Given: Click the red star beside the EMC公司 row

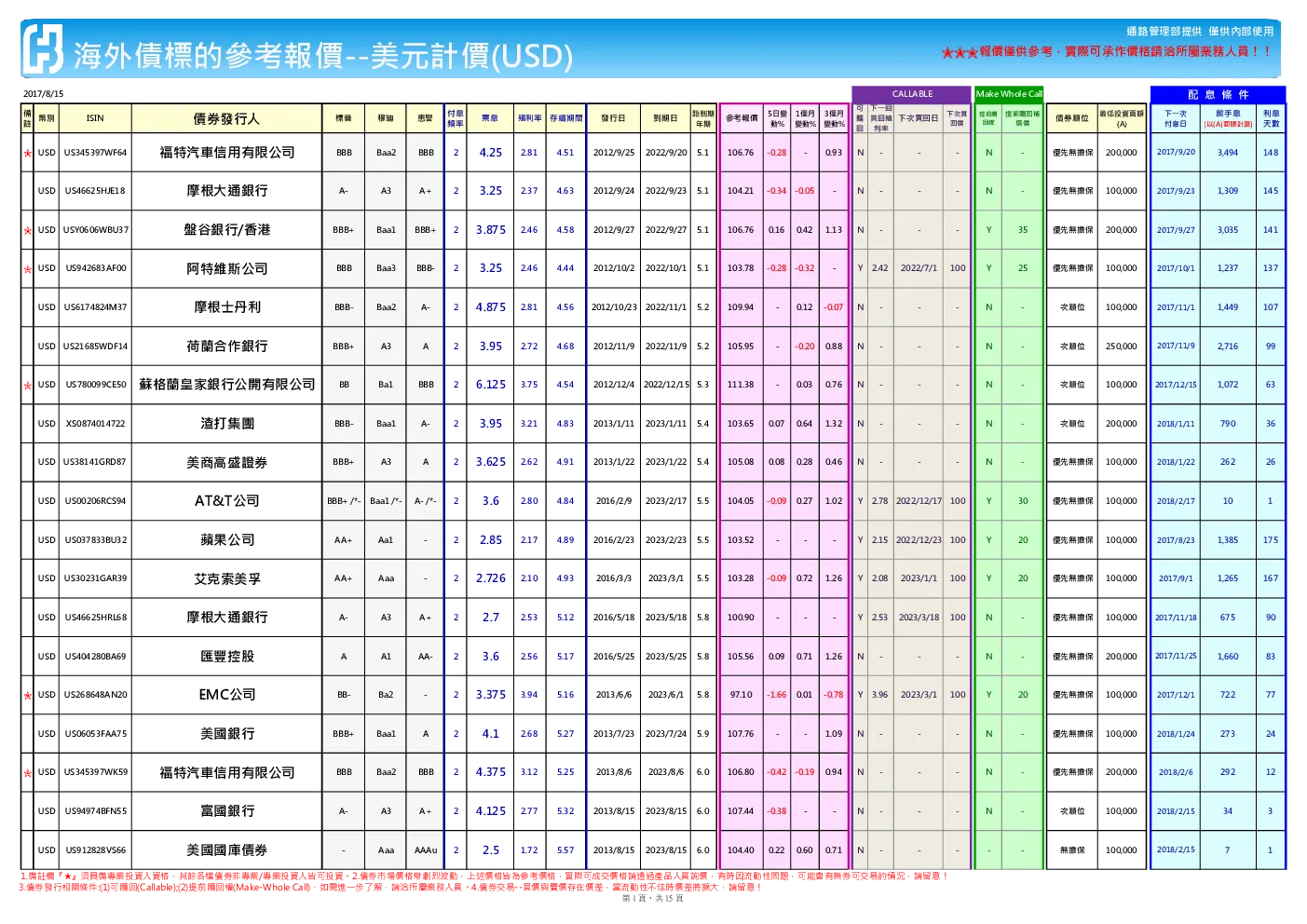Looking at the screenshot, I should click(28, 695).
